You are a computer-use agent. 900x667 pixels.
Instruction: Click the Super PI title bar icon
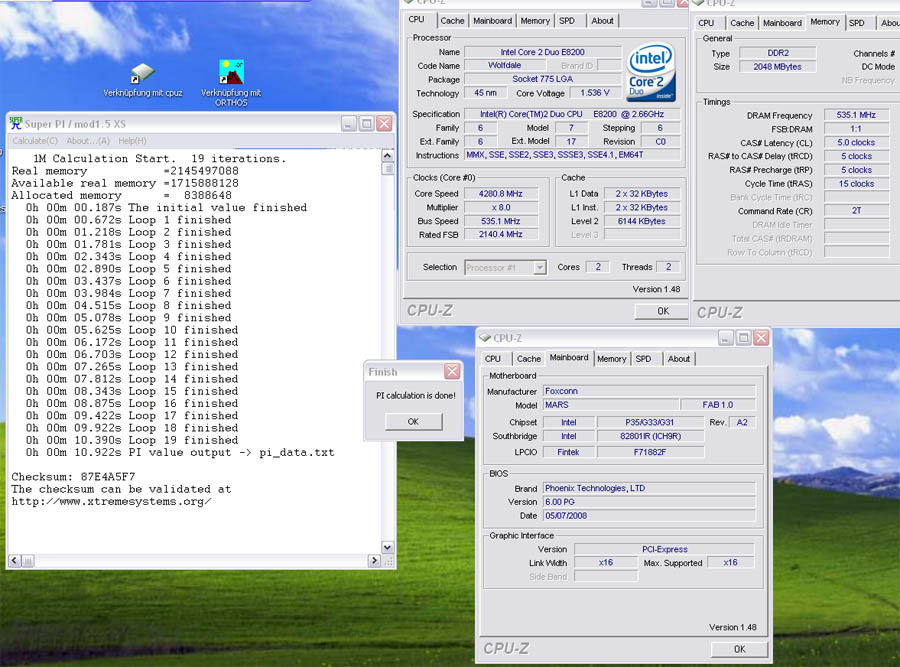pyautogui.click(x=15, y=123)
